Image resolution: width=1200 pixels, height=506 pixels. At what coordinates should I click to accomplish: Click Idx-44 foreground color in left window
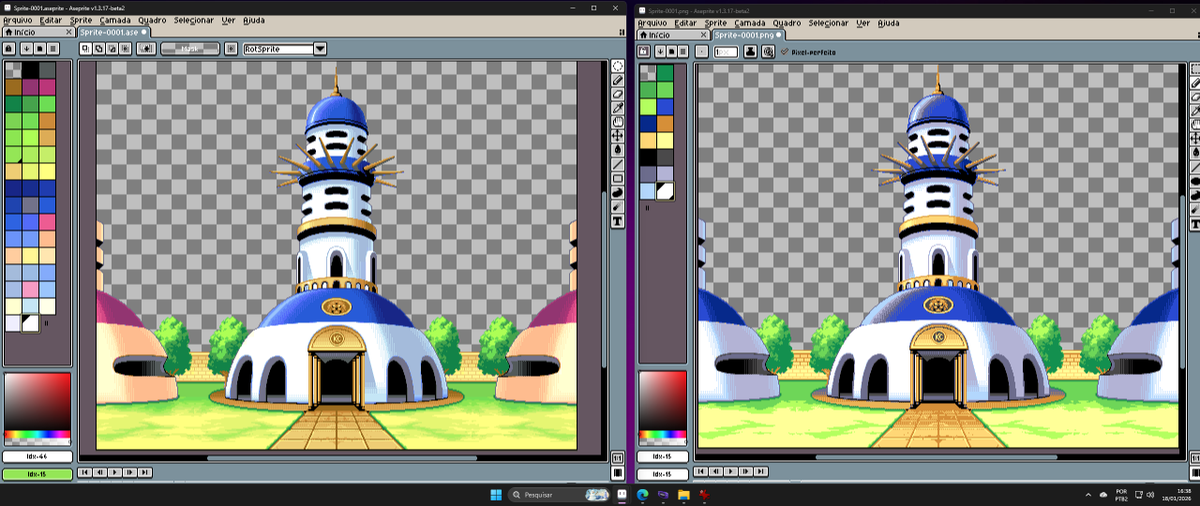tap(37, 457)
